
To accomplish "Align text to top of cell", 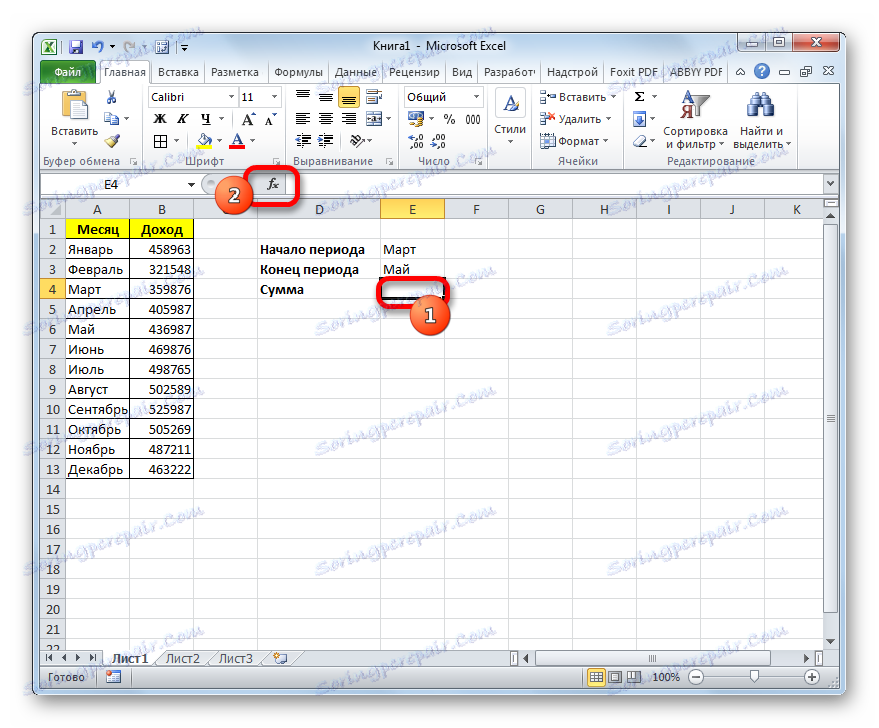I will coord(303,98).
